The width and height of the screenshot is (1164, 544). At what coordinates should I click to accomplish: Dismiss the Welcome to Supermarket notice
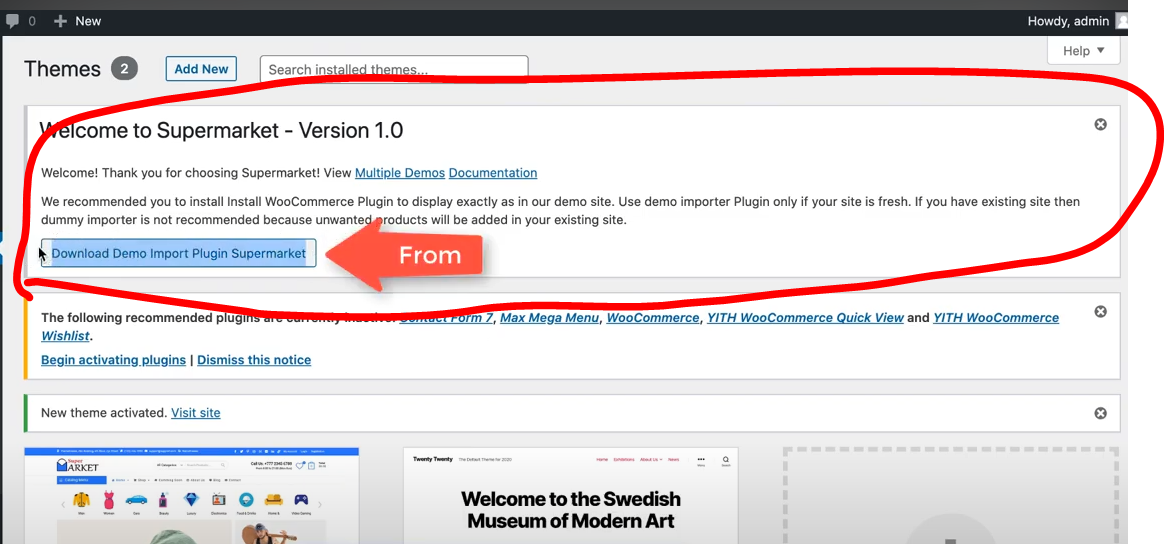point(1101,125)
